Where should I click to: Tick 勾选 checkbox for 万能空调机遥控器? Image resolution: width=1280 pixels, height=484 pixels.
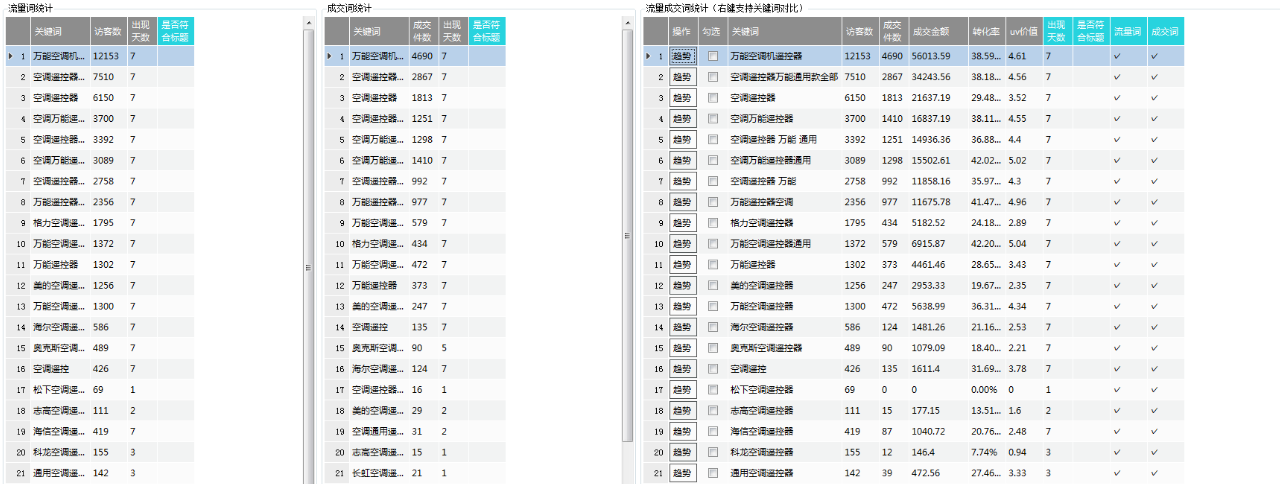713,57
